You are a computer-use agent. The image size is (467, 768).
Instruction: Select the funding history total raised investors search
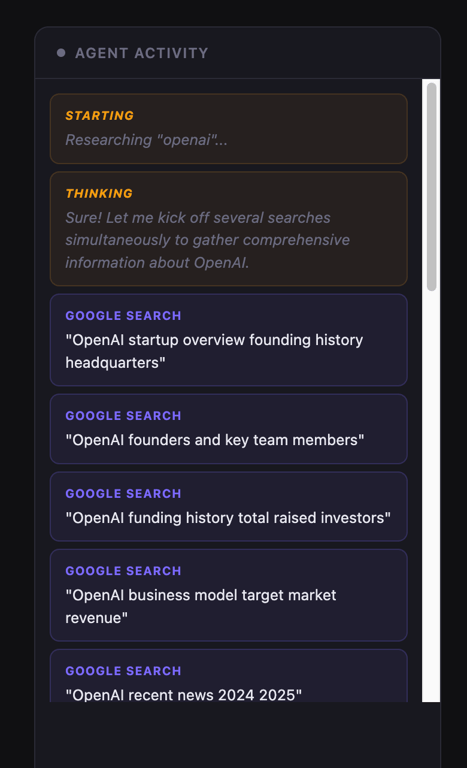(228, 506)
